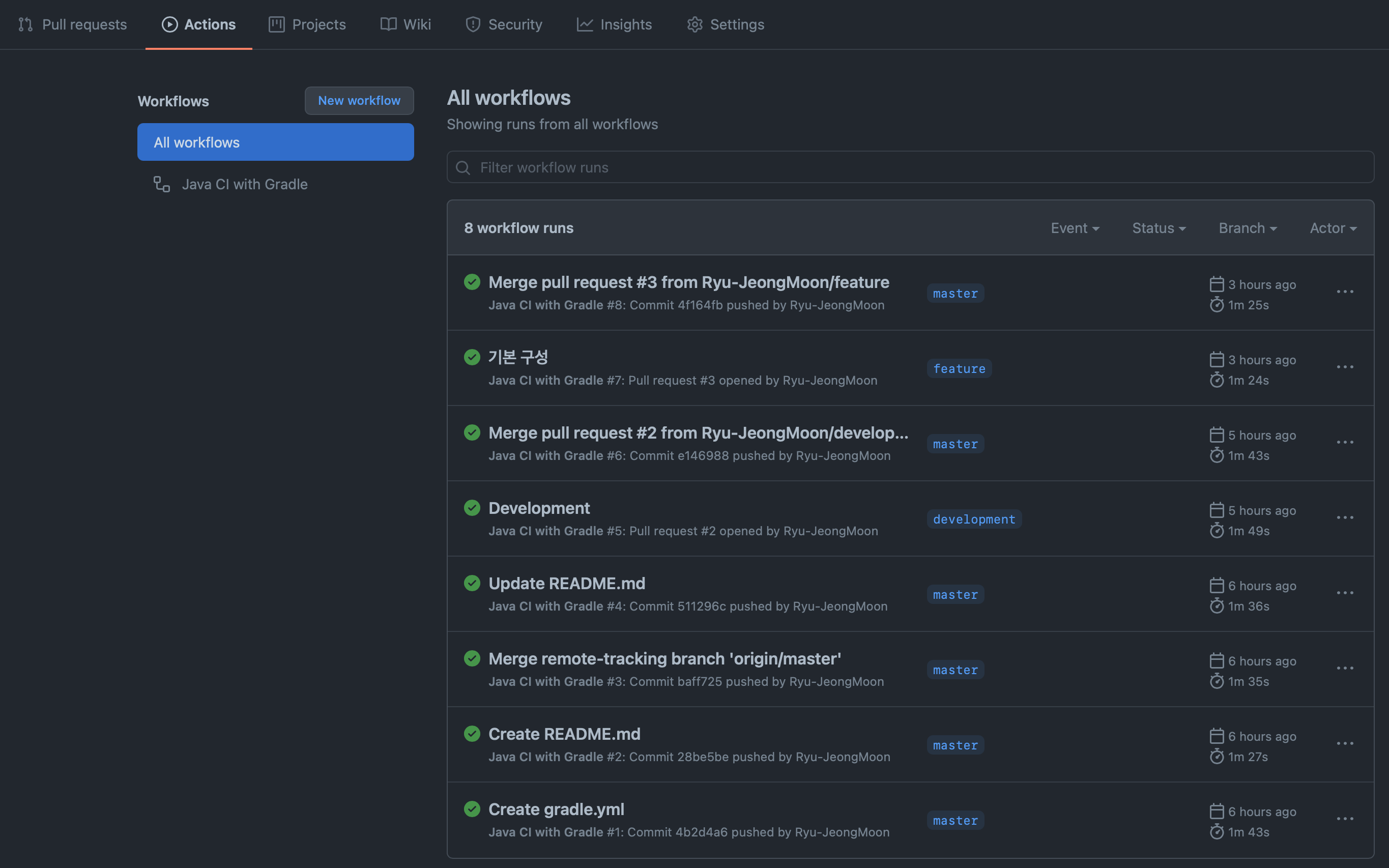Click the Settings gear icon tab
1389x868 pixels.
pos(694,24)
